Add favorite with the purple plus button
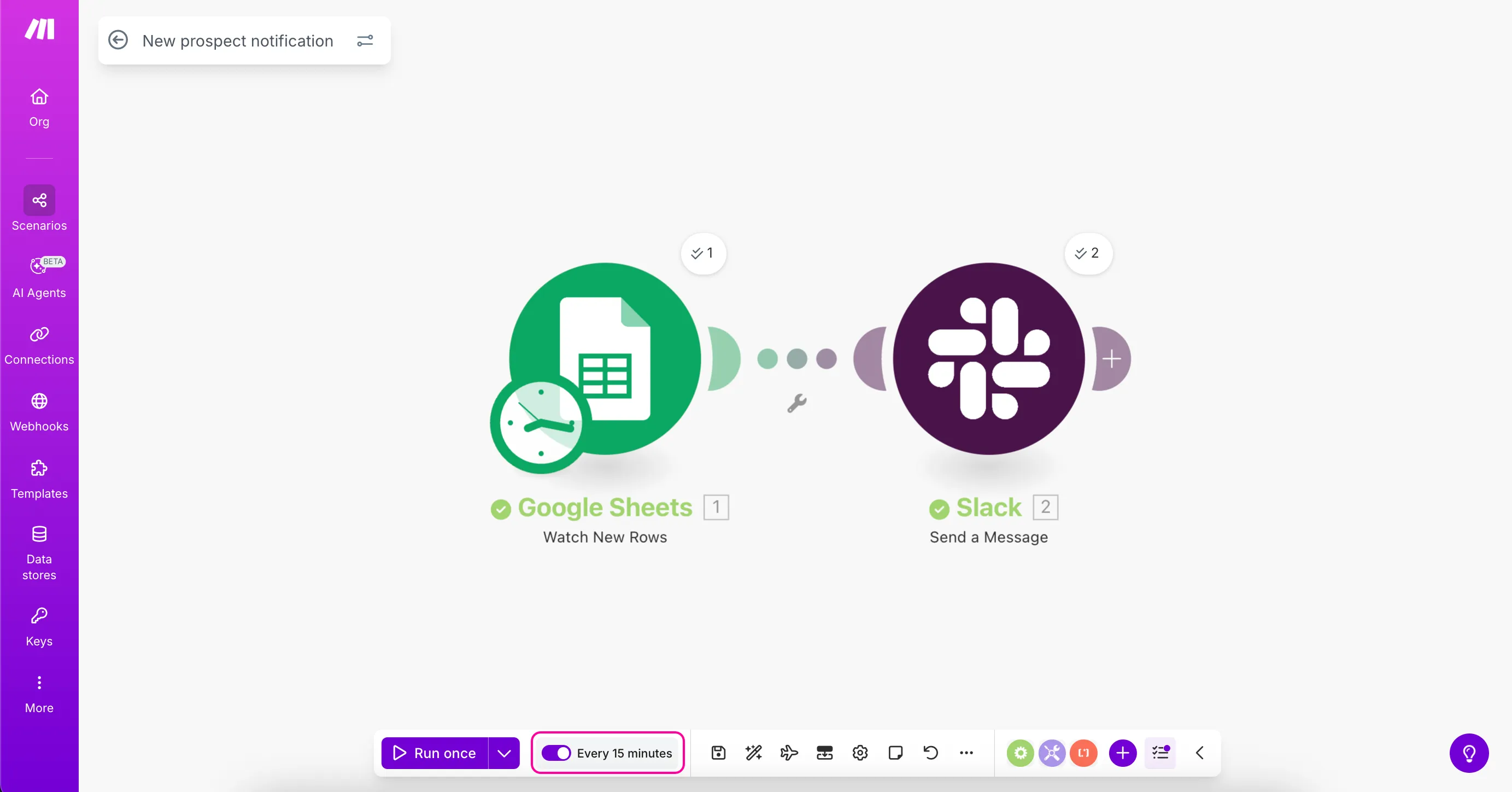1512x792 pixels. [x=1123, y=753]
